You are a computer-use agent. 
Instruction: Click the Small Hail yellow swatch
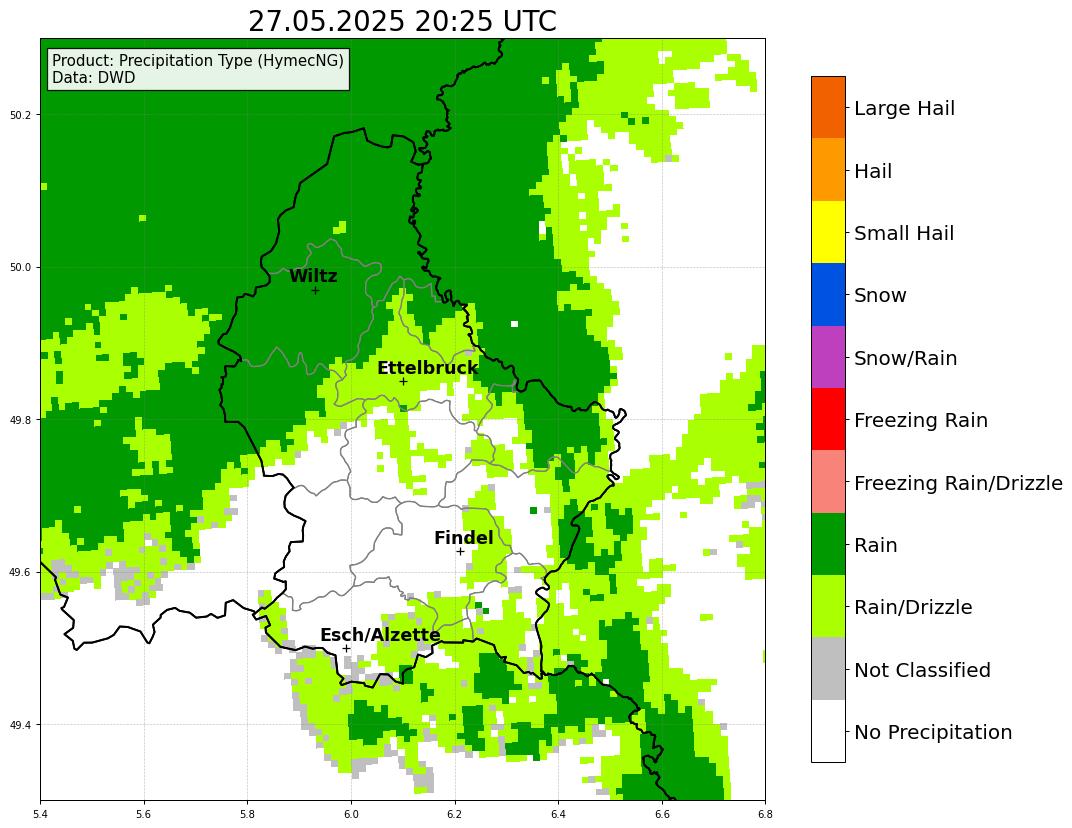828,232
